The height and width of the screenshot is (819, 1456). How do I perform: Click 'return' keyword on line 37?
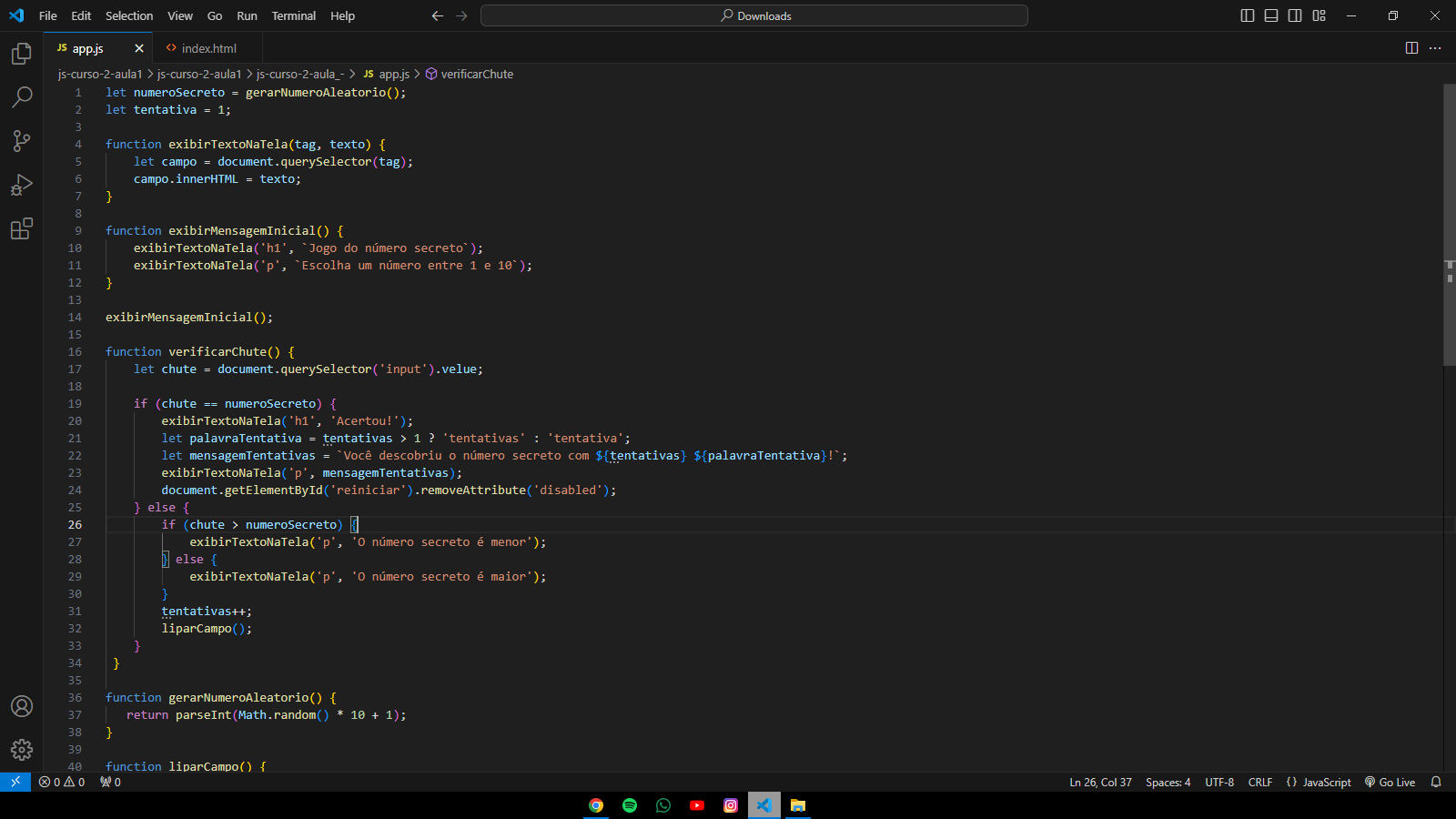[x=147, y=714]
